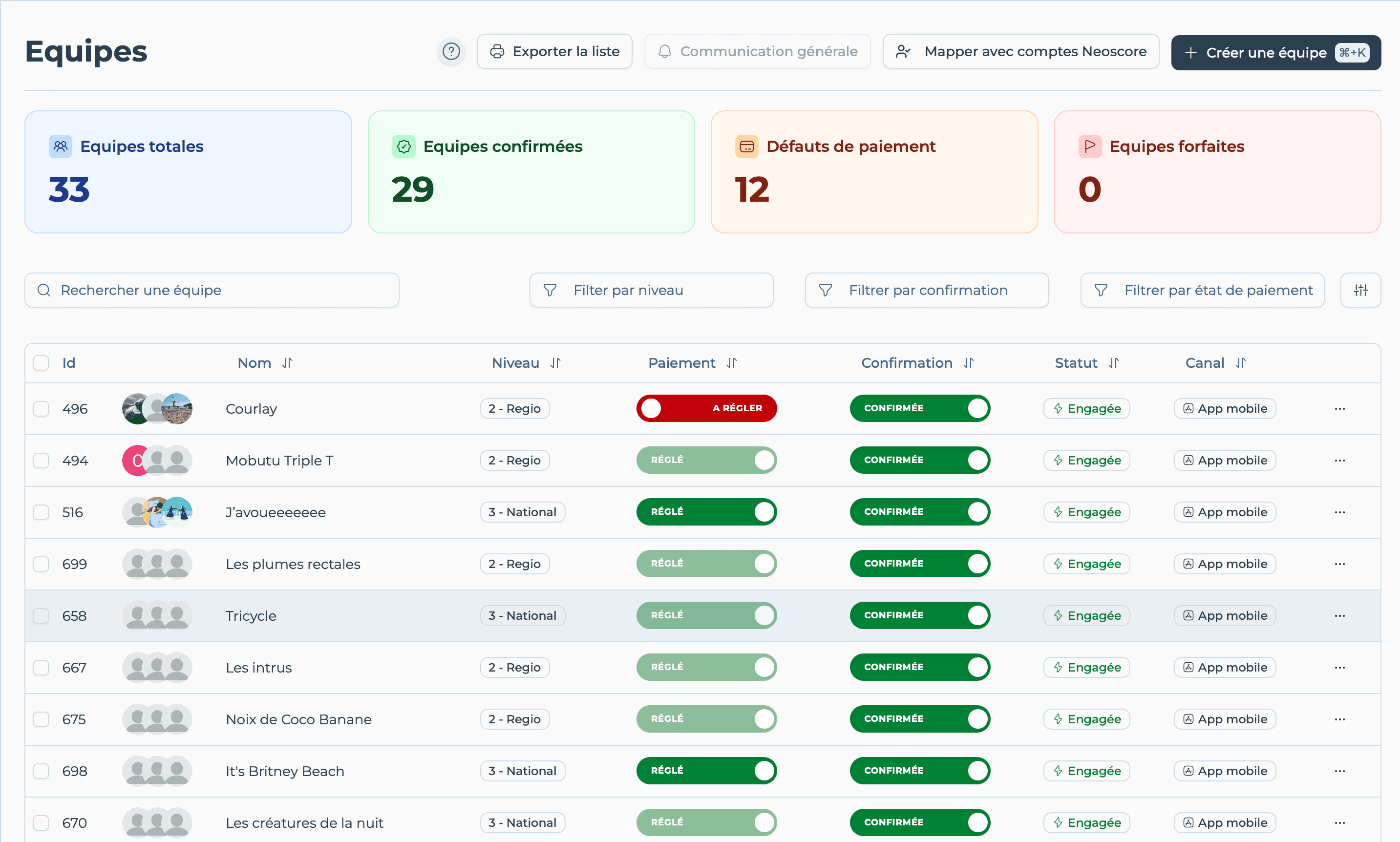Select the Défauts de paiement card
This screenshot has height=842, width=1400.
874,172
